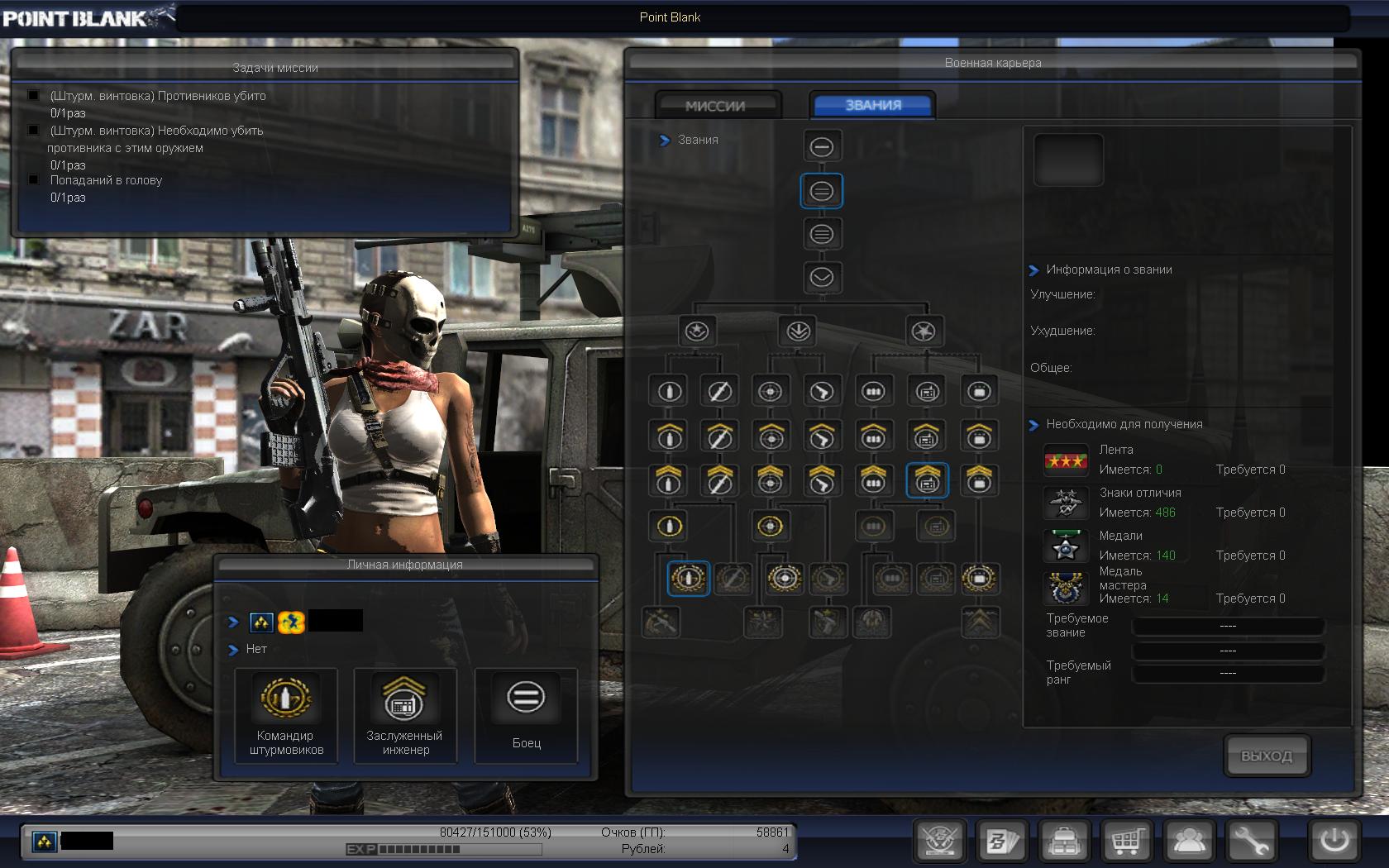This screenshot has width=1389, height=868.
Task: Click the Медаль мастера icon
Action: coord(1066,589)
